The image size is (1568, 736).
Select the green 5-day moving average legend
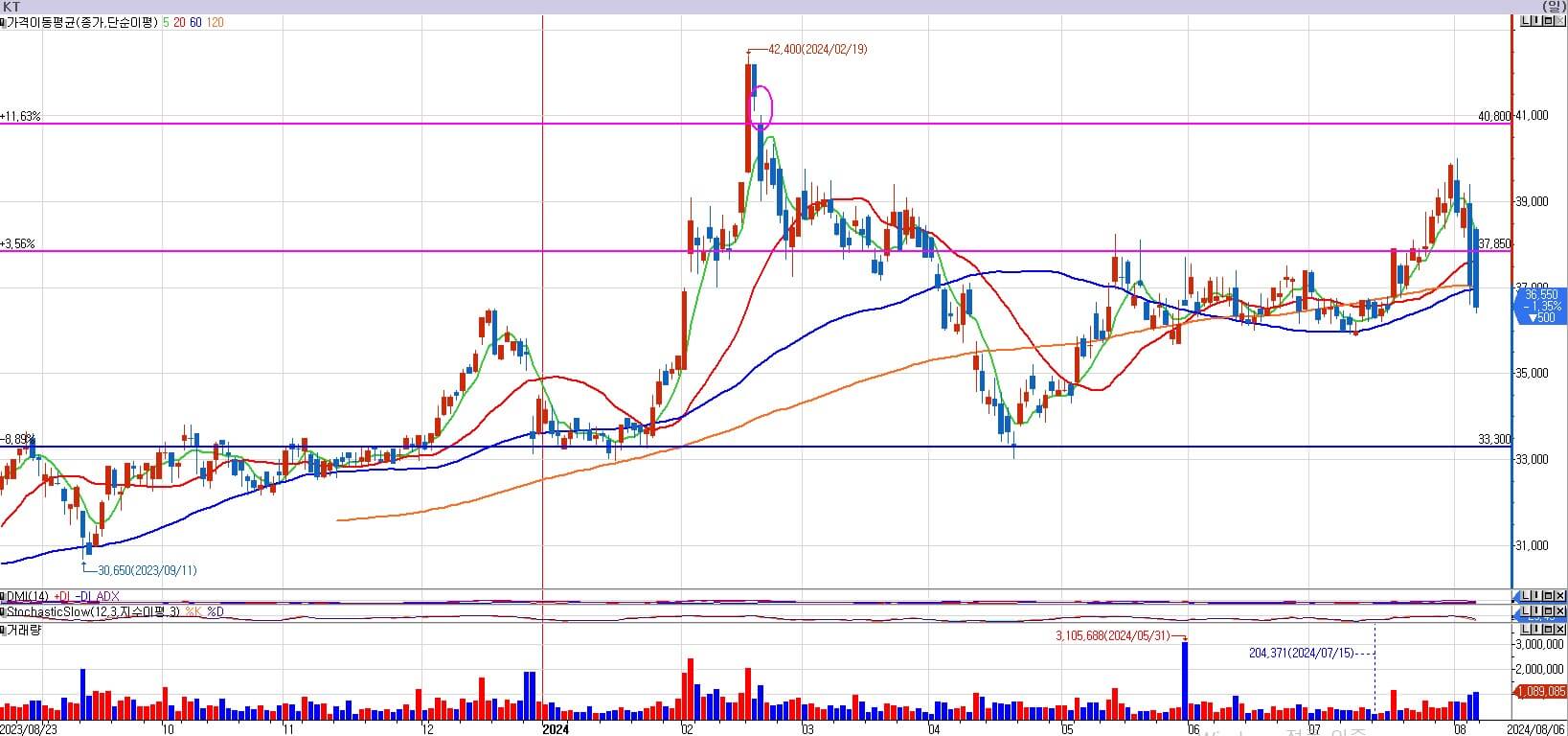(166, 22)
